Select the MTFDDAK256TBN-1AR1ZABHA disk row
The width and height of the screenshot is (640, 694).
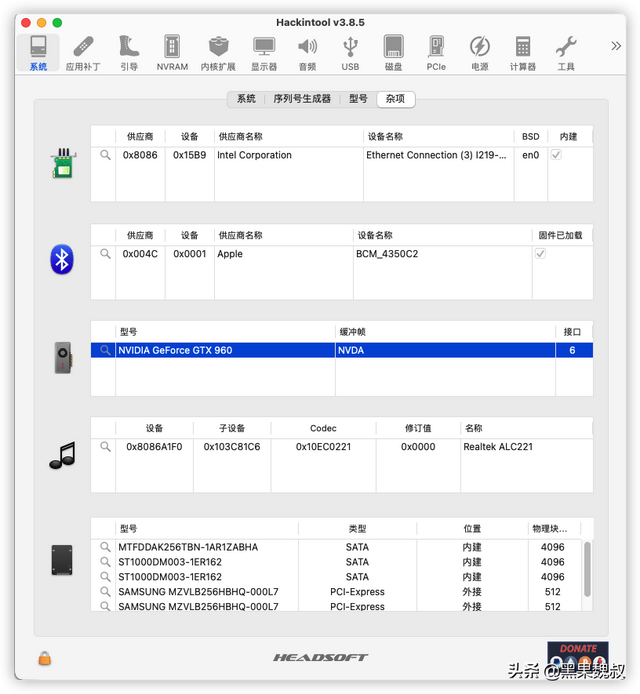336,547
